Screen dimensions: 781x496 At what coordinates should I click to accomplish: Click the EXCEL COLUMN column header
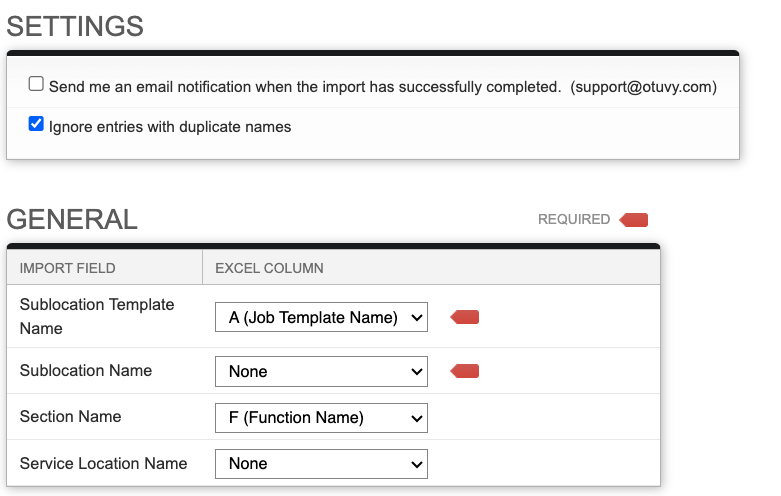click(269, 268)
